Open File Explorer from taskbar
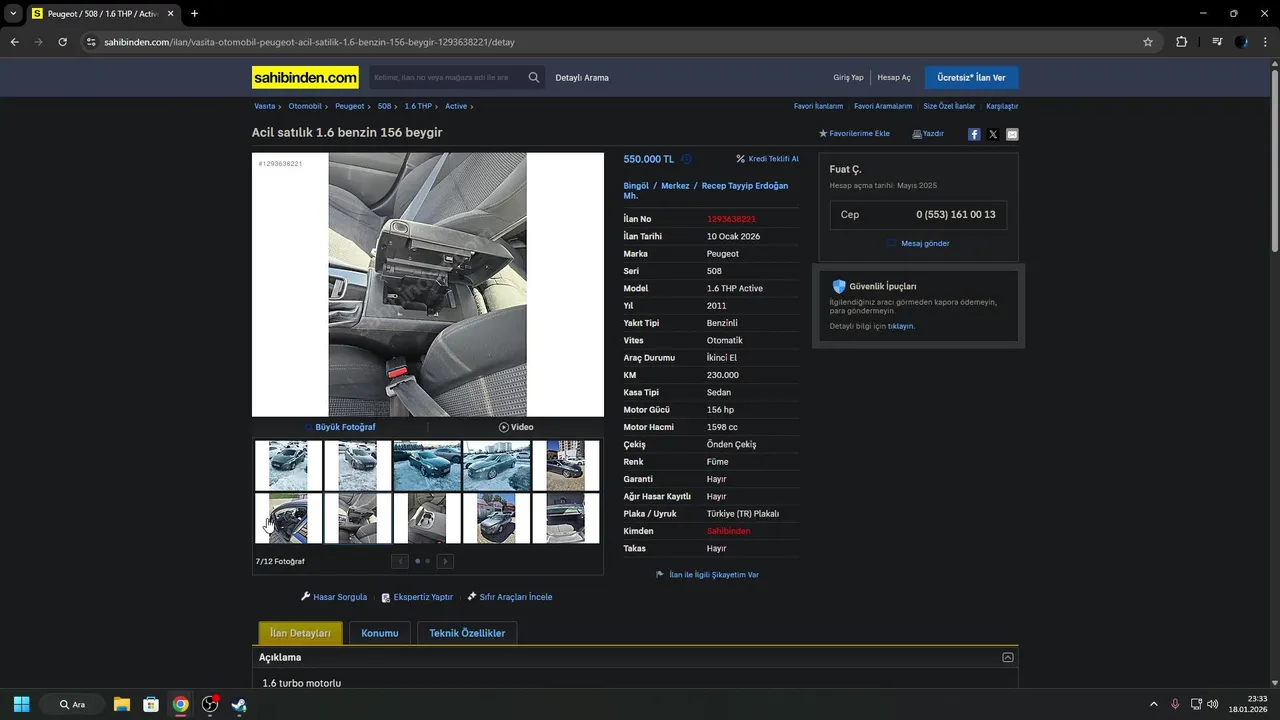 [121, 704]
